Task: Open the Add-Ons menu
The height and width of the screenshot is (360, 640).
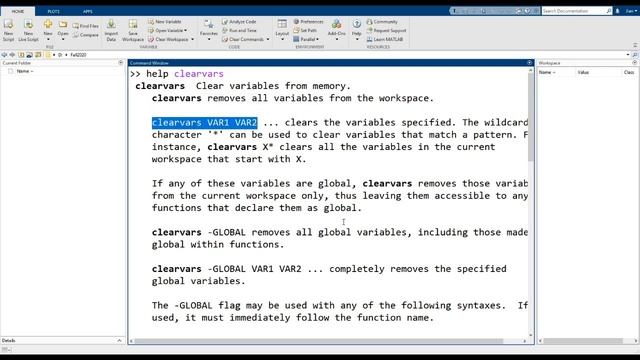Action: pos(337,30)
